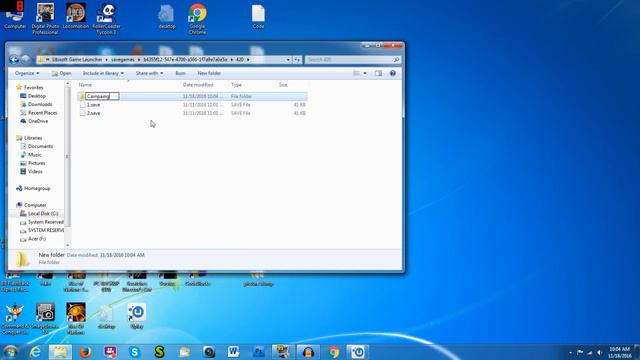Open OneDrive in navigation pane
The image size is (640, 360).
pyautogui.click(x=38, y=121)
